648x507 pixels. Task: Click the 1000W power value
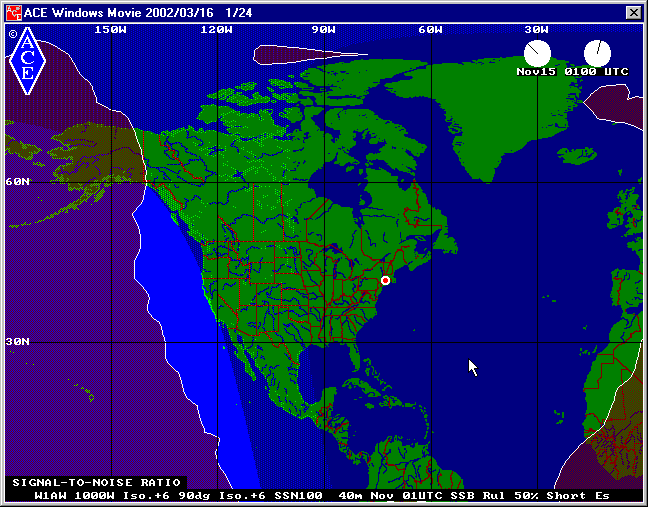pos(94,495)
